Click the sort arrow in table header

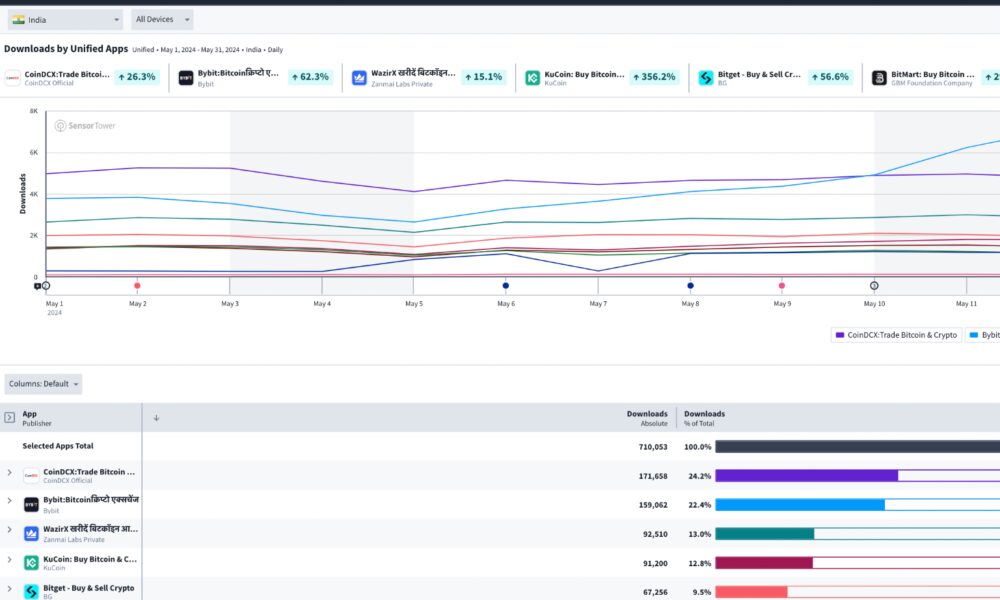(156, 418)
